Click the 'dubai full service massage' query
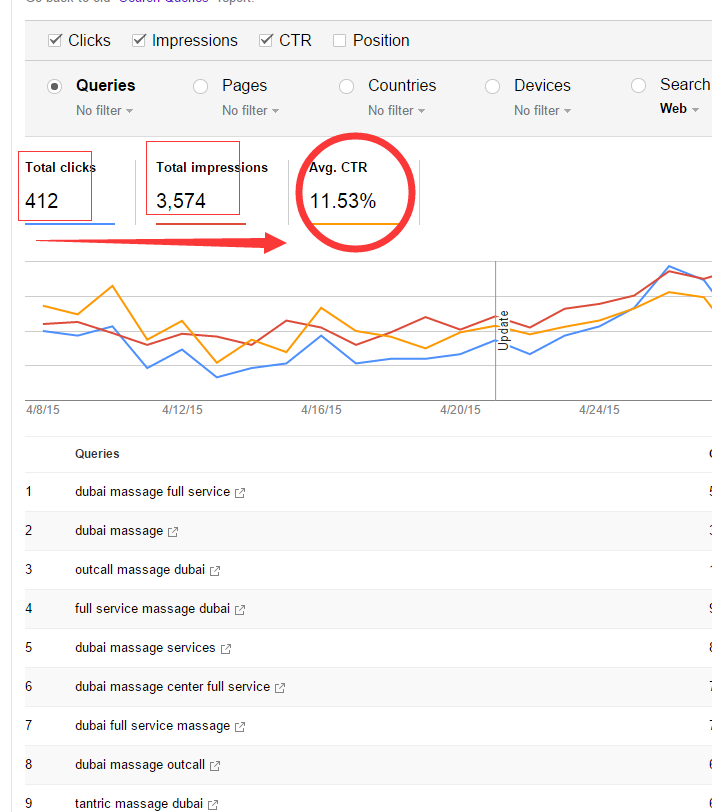This screenshot has width=712, height=812. point(152,726)
